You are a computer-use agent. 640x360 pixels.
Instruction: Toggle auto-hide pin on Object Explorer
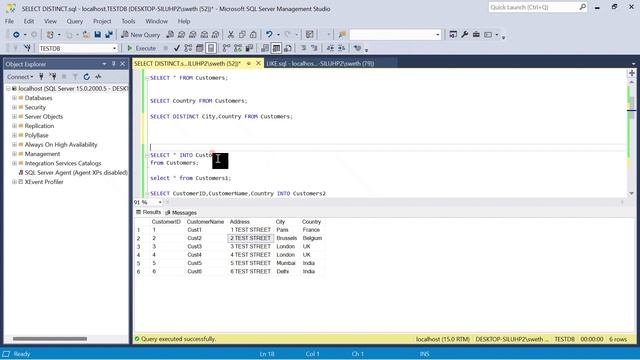click(x=113, y=64)
